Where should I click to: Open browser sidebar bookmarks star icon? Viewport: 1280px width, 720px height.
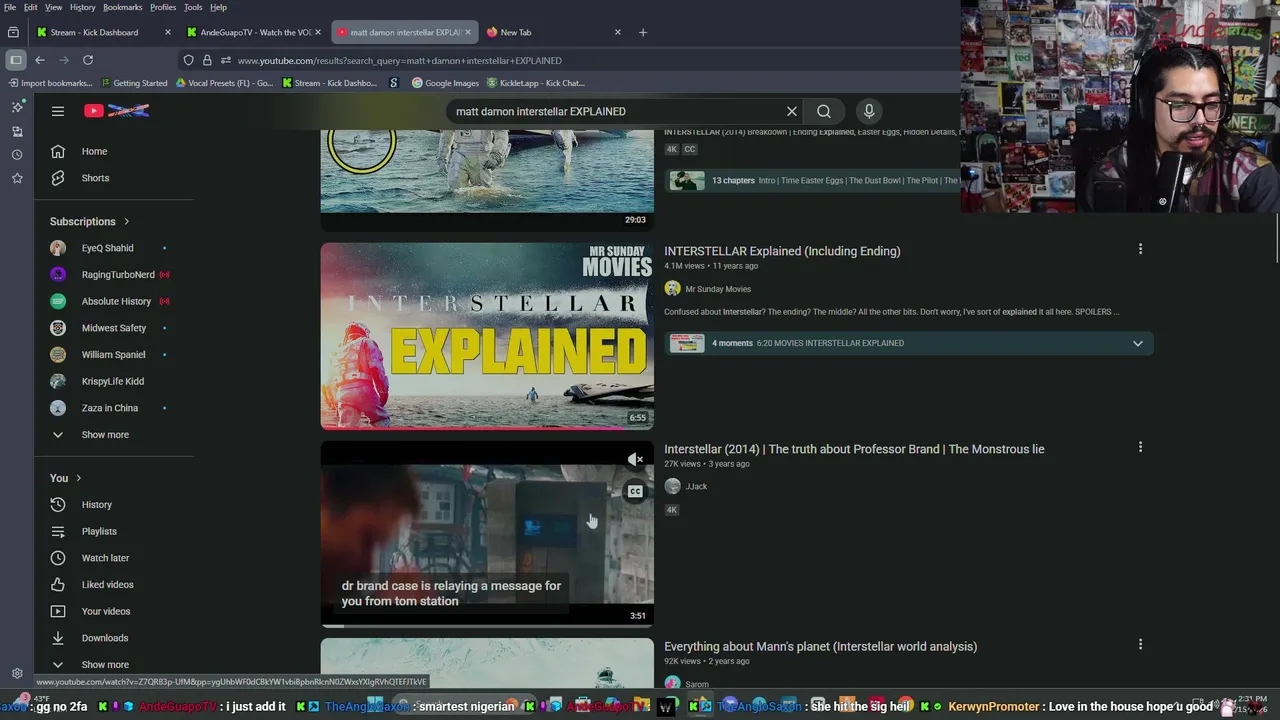[17, 178]
